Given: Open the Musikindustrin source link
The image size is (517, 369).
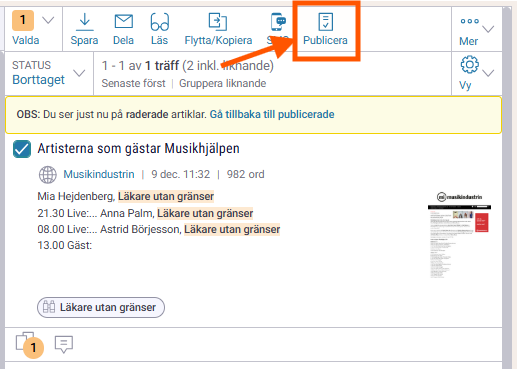Looking at the screenshot, I should click(99, 174).
